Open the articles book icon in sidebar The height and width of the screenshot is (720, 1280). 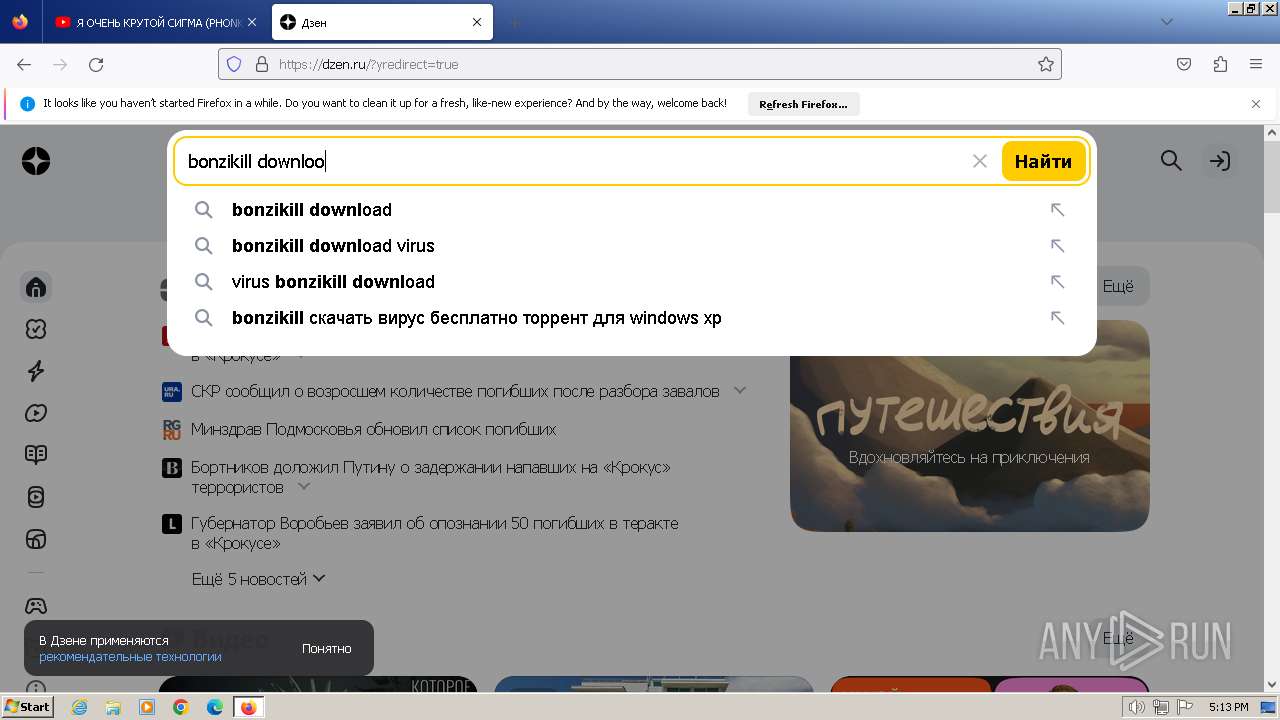click(36, 455)
